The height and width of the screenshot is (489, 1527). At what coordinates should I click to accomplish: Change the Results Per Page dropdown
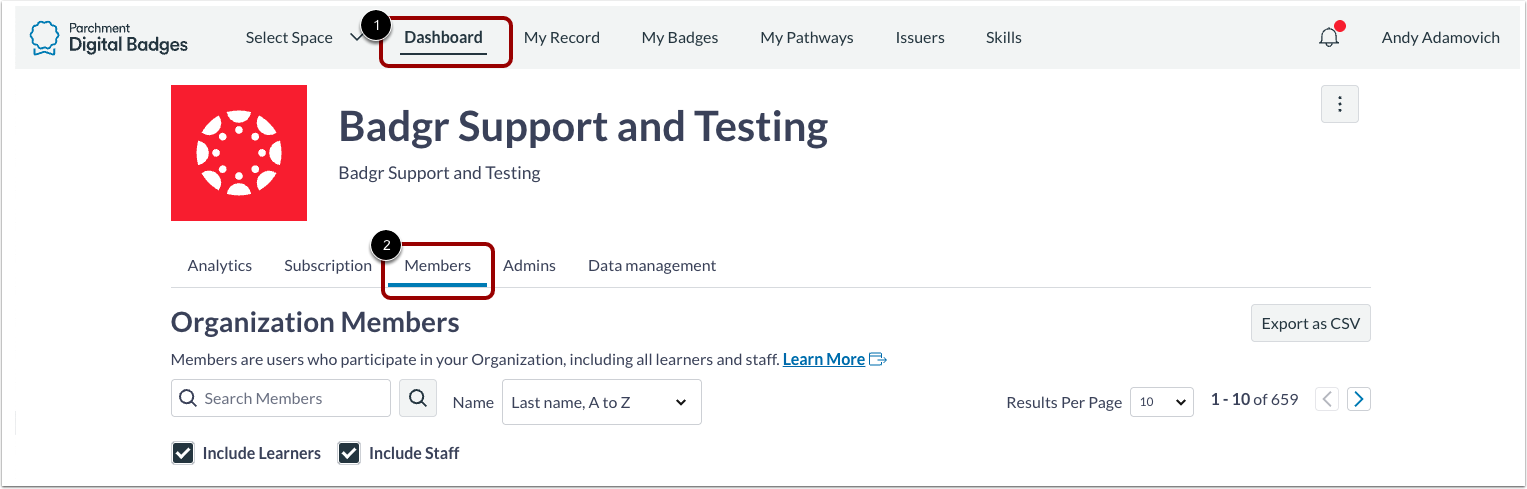(1162, 401)
